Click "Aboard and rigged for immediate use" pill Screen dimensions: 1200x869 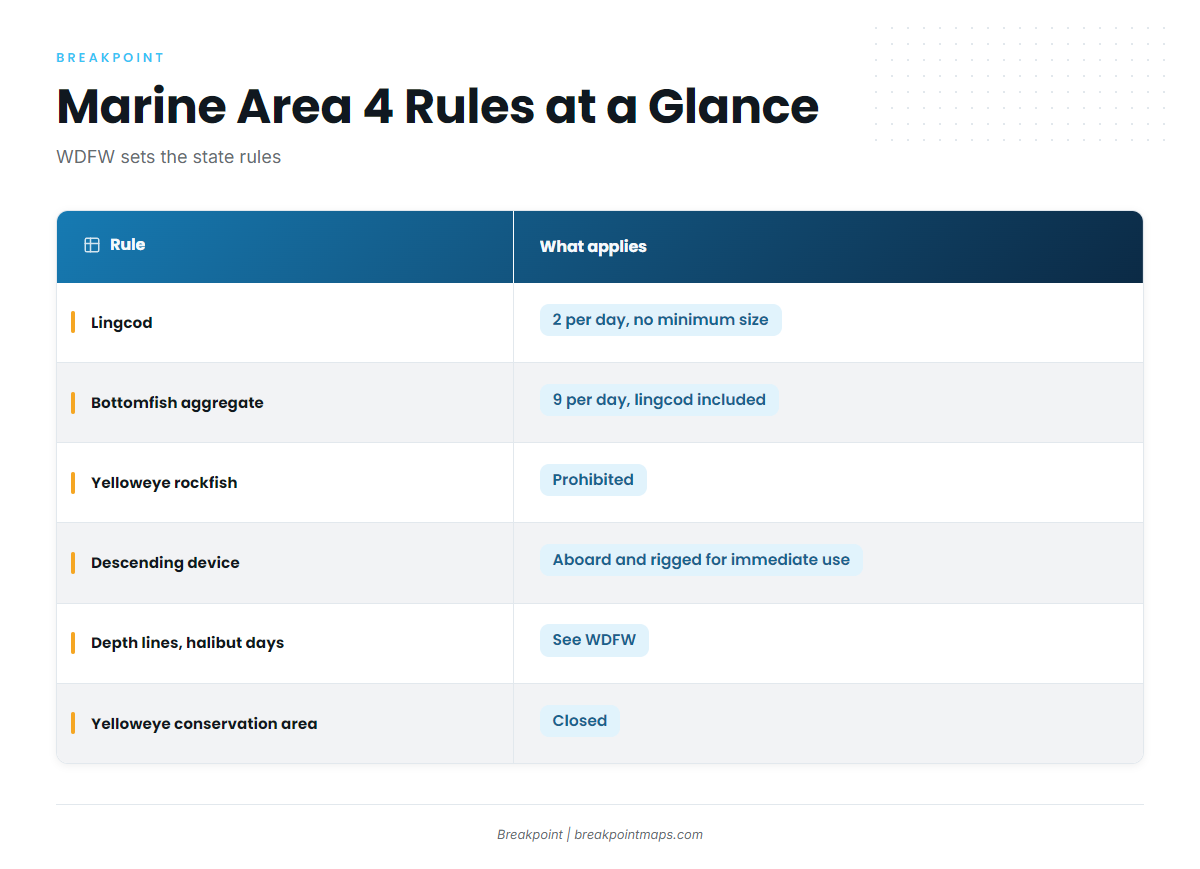coord(701,560)
